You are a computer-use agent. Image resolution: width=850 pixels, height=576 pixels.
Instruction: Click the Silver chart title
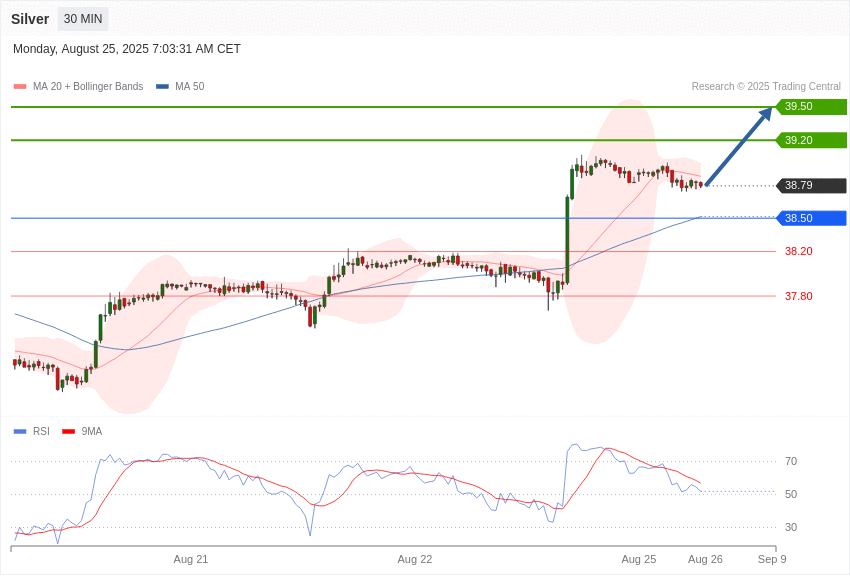click(30, 19)
